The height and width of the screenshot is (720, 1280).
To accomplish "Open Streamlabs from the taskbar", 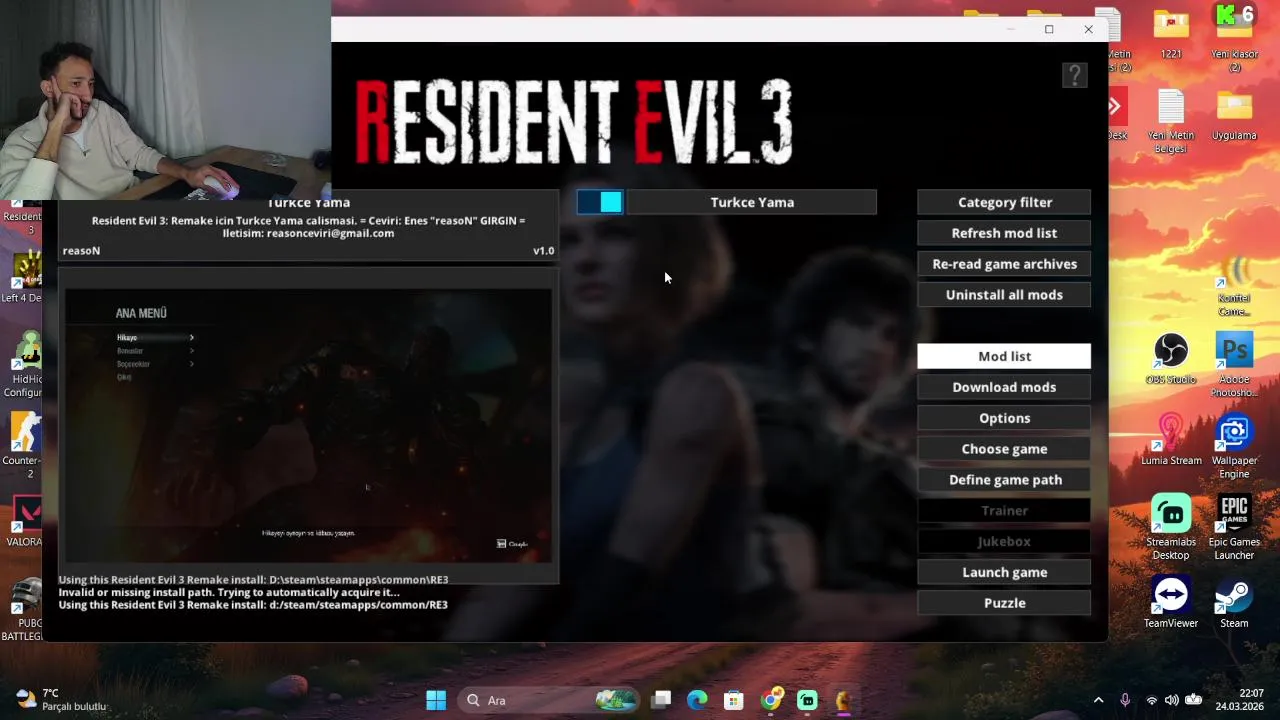I will point(807,700).
